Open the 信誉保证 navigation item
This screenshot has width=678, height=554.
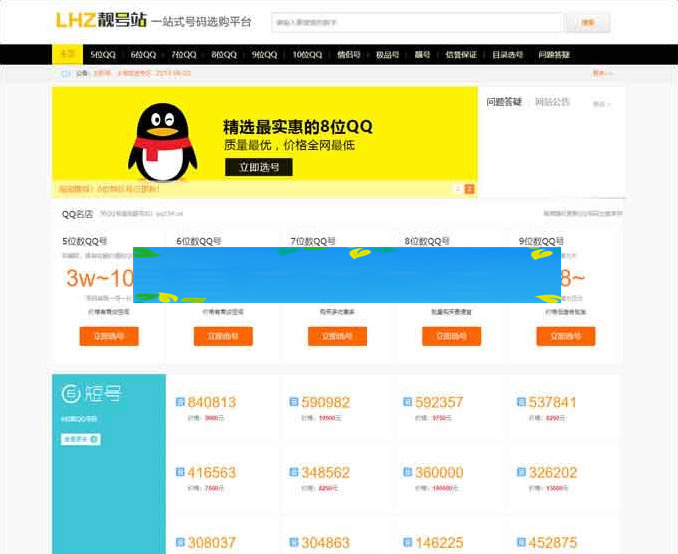(461, 55)
